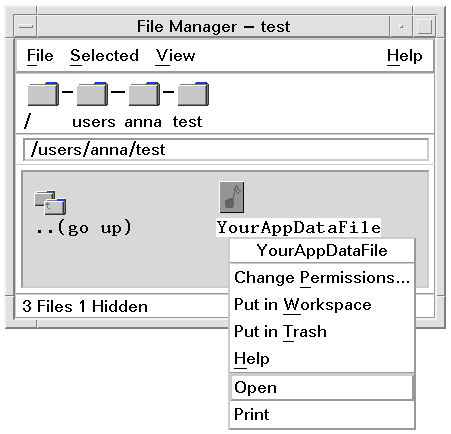Open the File menu
This screenshot has width=451, height=434.
[40, 55]
